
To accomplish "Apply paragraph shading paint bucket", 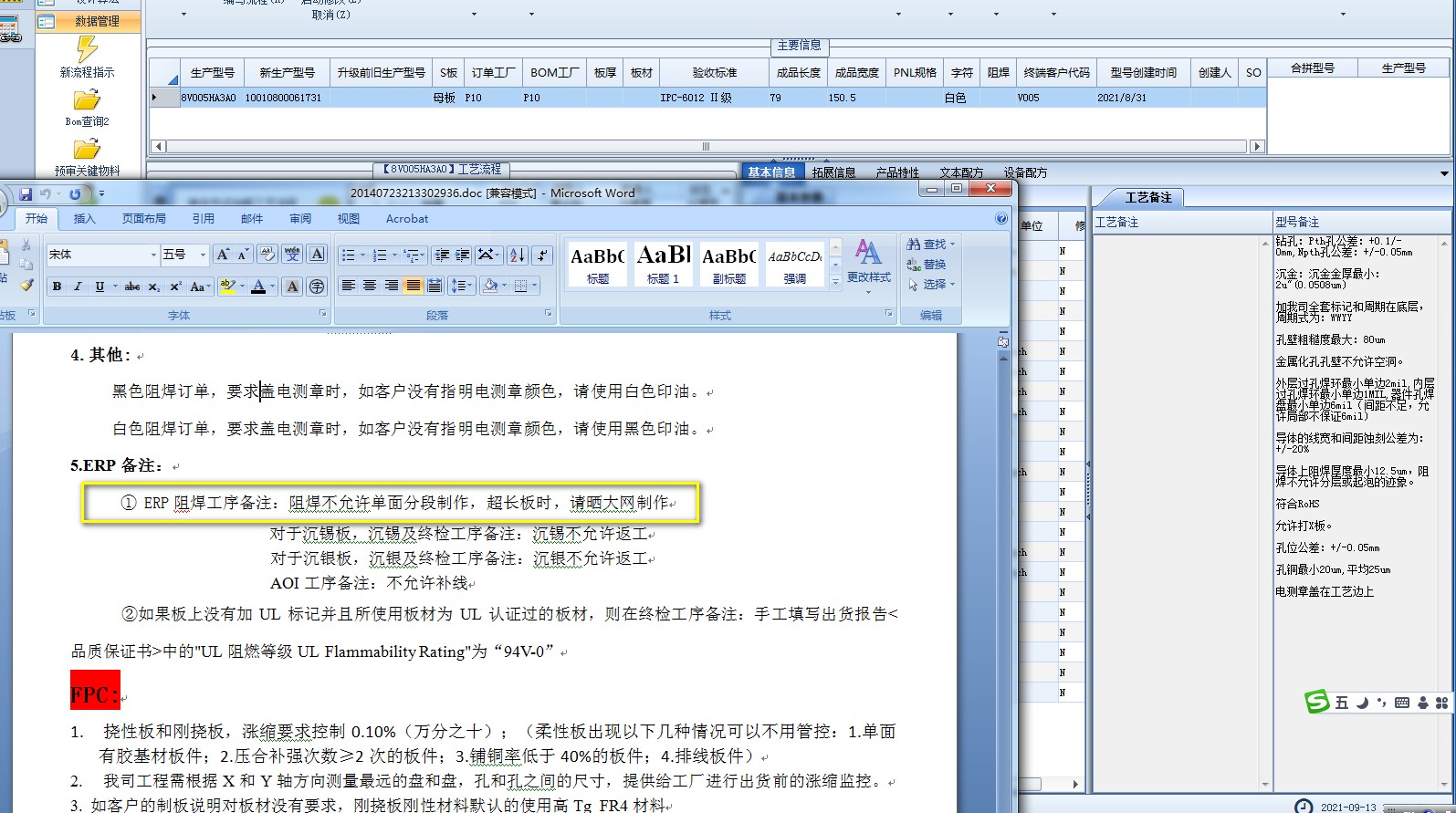I will (490, 286).
